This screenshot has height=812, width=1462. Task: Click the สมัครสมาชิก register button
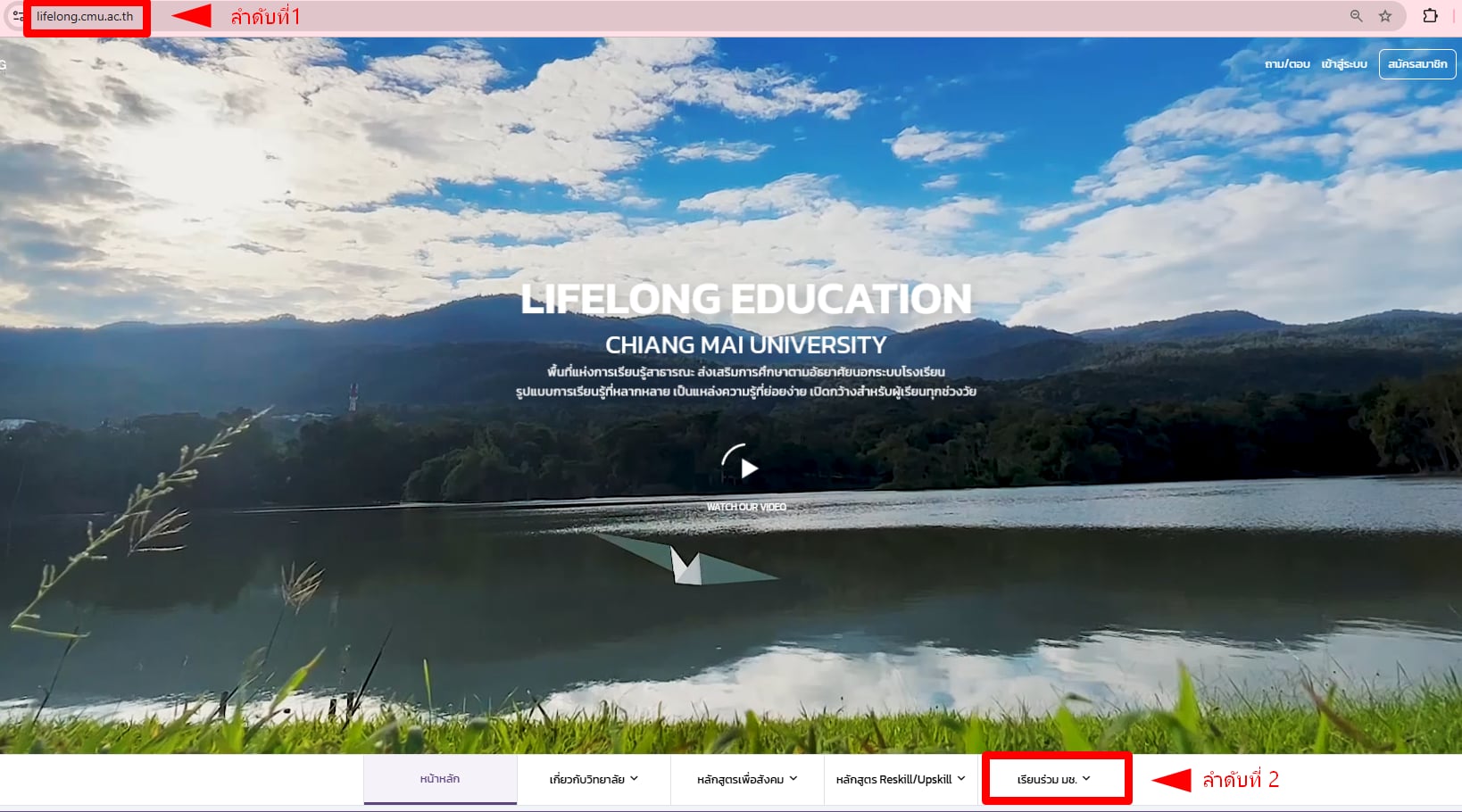coord(1417,64)
